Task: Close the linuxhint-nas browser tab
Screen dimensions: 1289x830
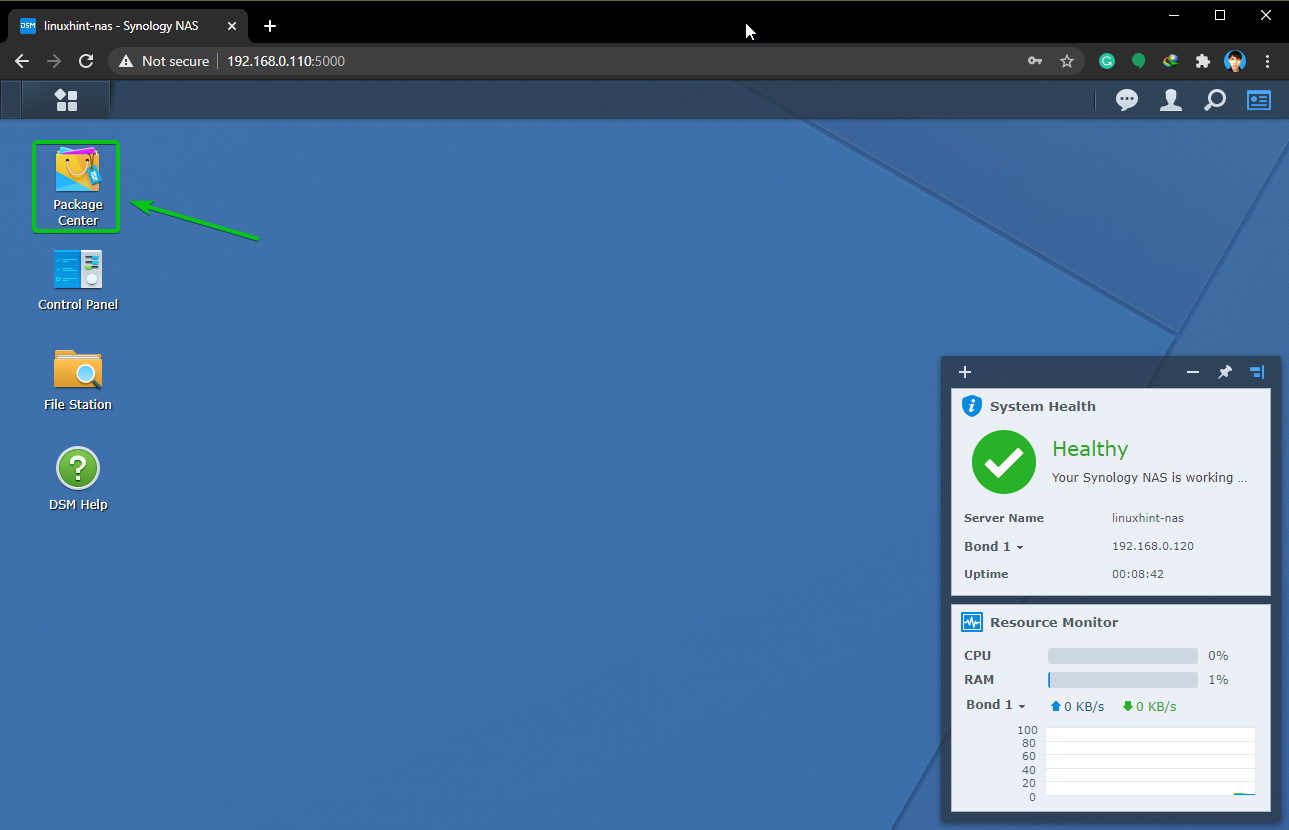Action: click(x=231, y=26)
